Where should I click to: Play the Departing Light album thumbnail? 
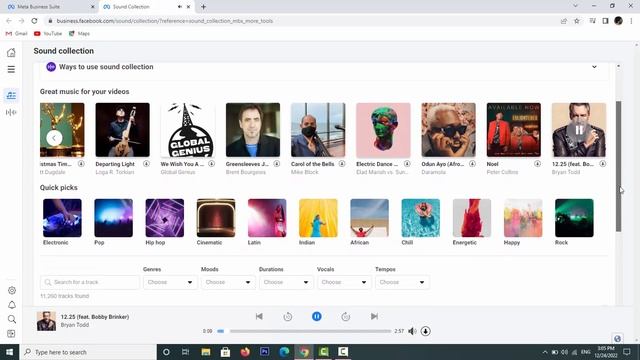122,130
